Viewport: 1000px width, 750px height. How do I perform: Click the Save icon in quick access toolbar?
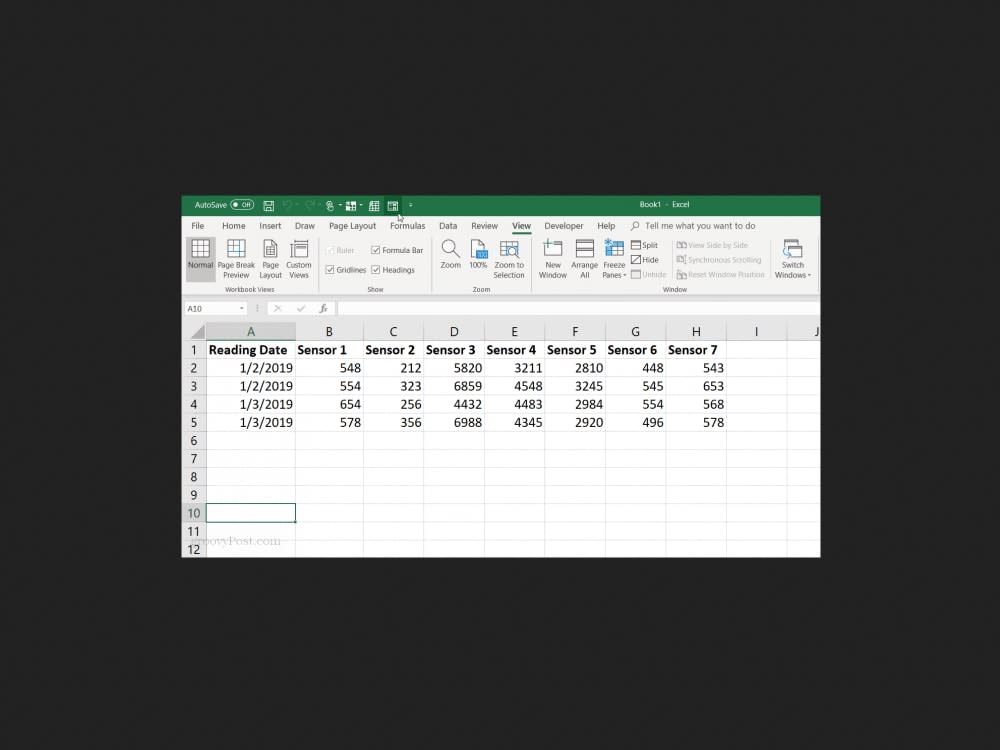(x=268, y=205)
